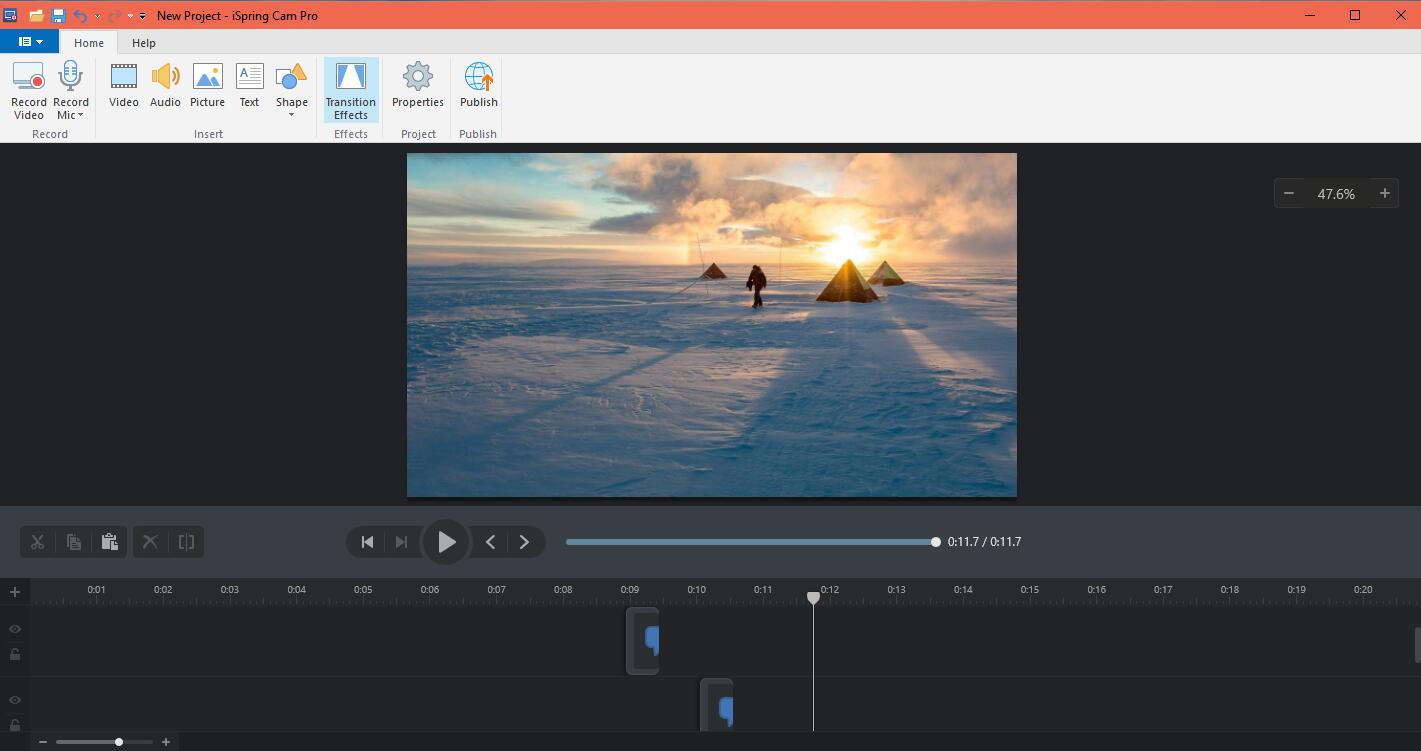Click the delete X icon in timeline toolbar
1421x751 pixels.
pos(150,542)
